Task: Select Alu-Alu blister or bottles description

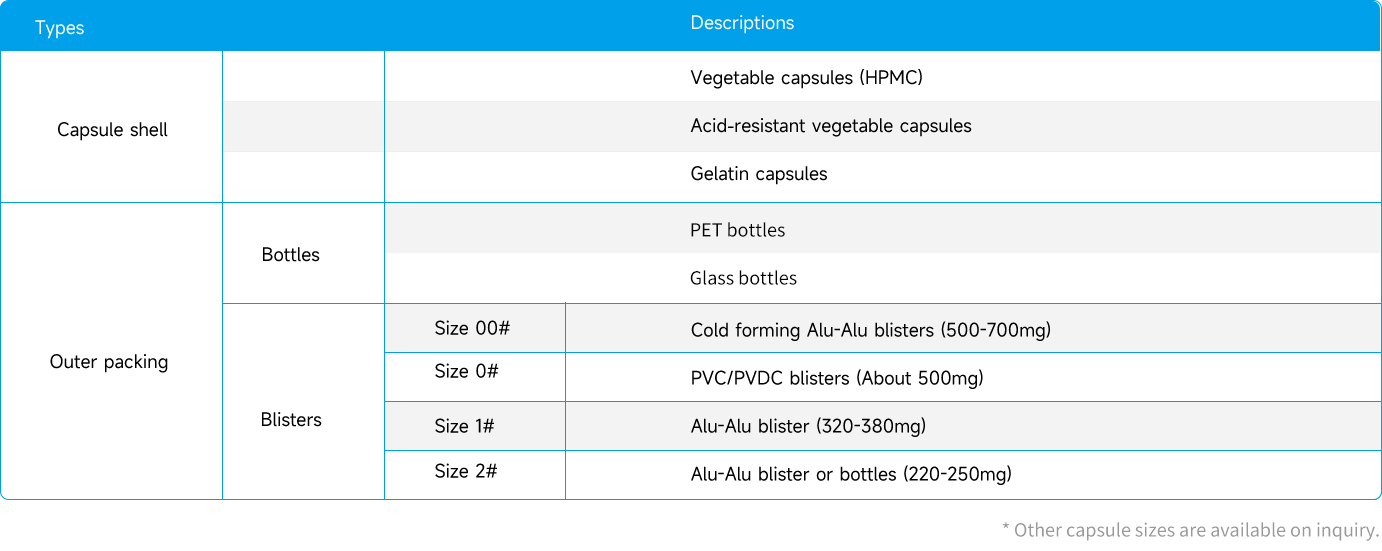Action: (x=851, y=474)
